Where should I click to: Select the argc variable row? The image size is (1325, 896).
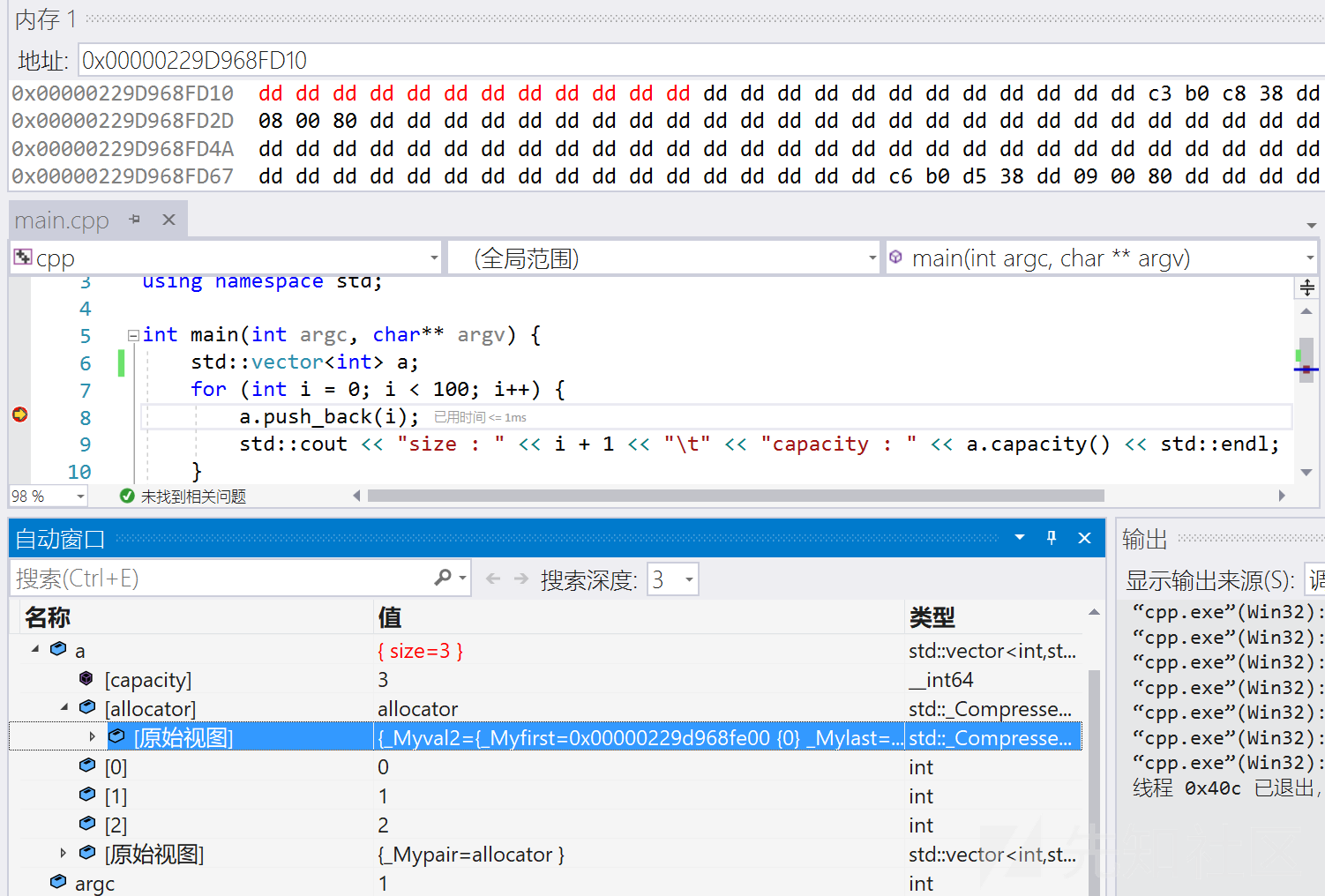point(545,883)
